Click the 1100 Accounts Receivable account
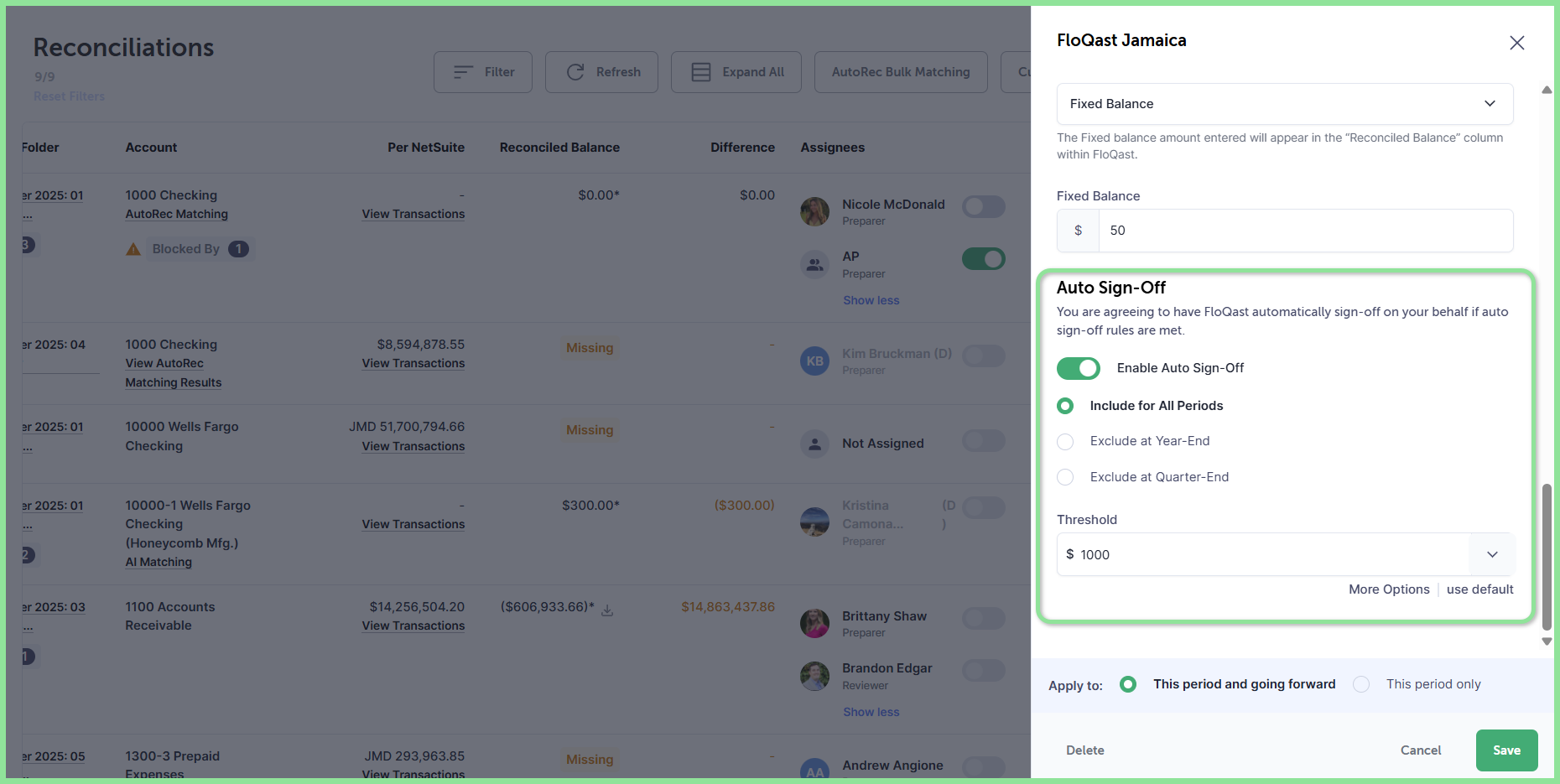The height and width of the screenshot is (784, 1560). 170,616
